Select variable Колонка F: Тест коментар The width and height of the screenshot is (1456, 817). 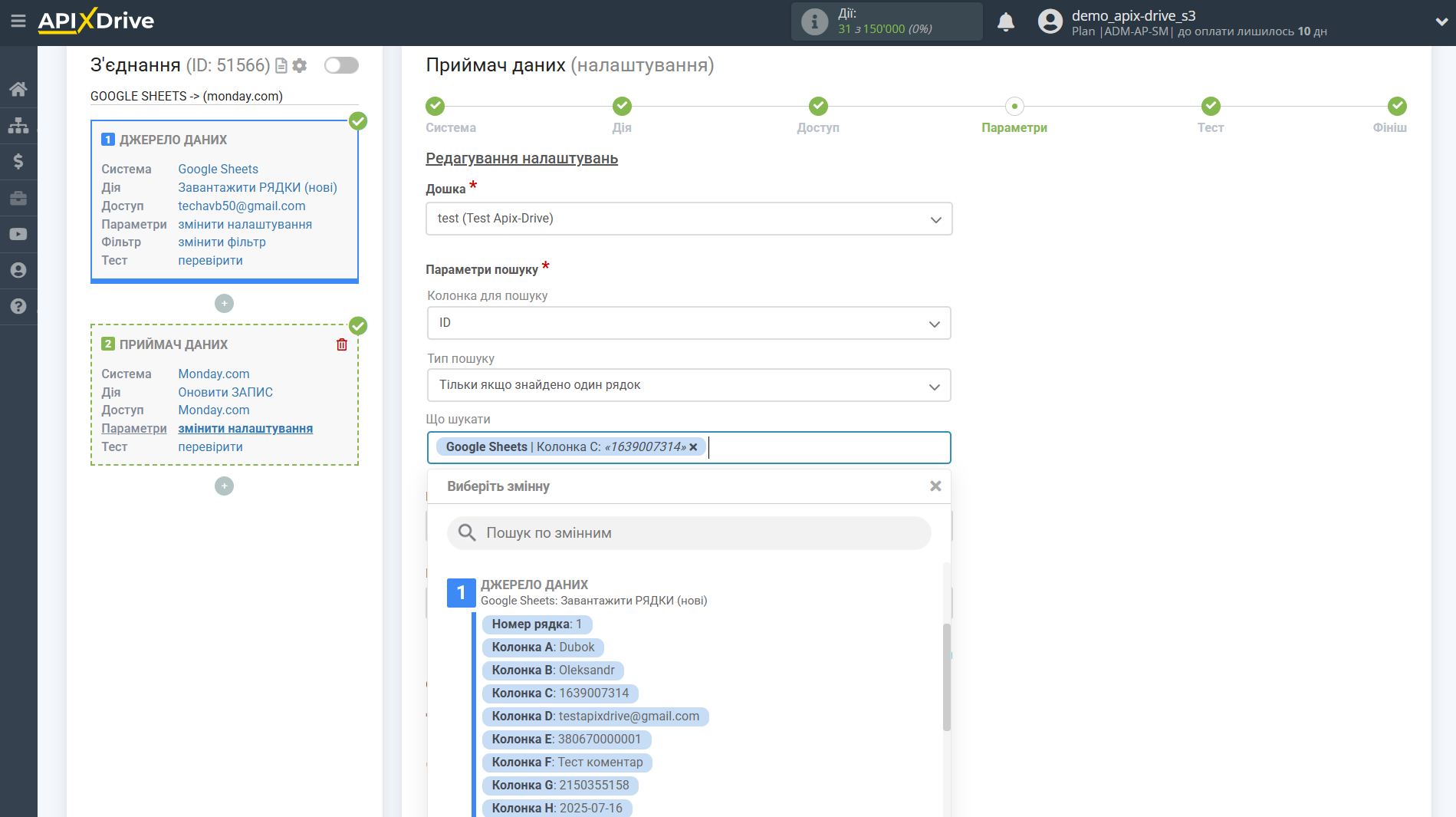tap(567, 763)
